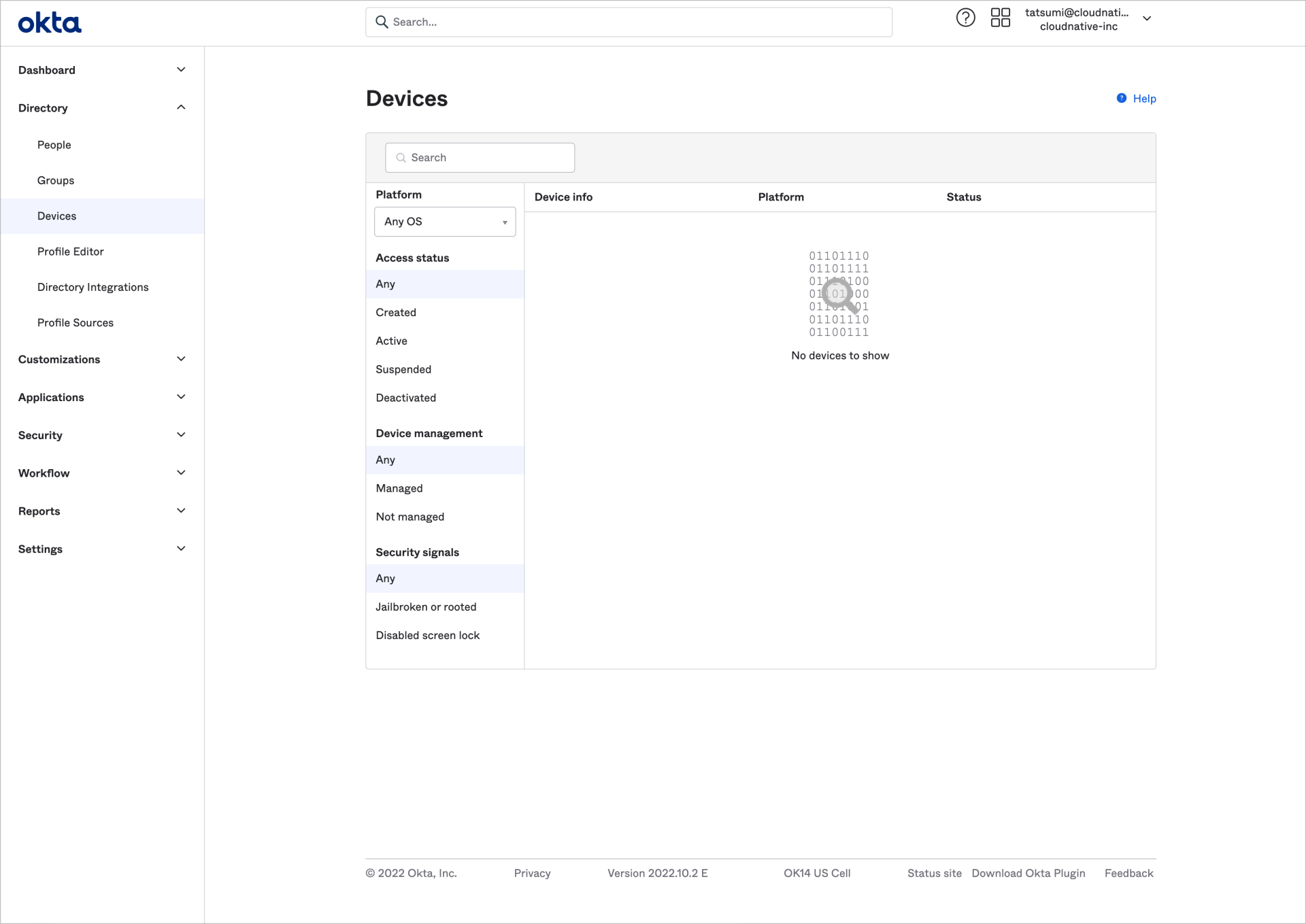1306x924 pixels.
Task: Select the Jailbroken or rooted signal filter
Action: (x=426, y=606)
